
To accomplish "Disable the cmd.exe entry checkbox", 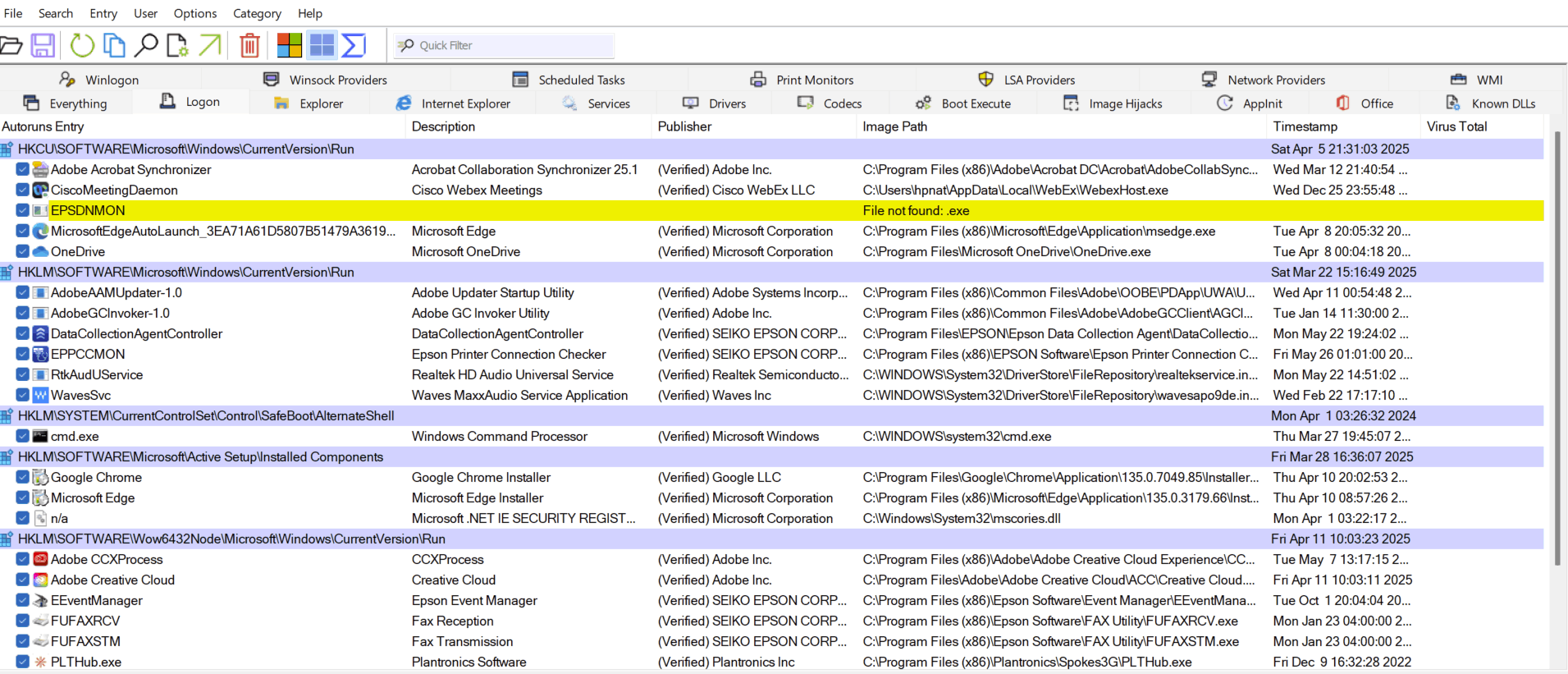I will point(23,436).
